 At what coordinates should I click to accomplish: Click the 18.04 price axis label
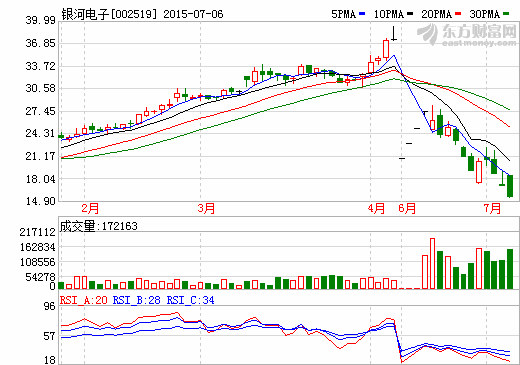pyautogui.click(x=41, y=179)
